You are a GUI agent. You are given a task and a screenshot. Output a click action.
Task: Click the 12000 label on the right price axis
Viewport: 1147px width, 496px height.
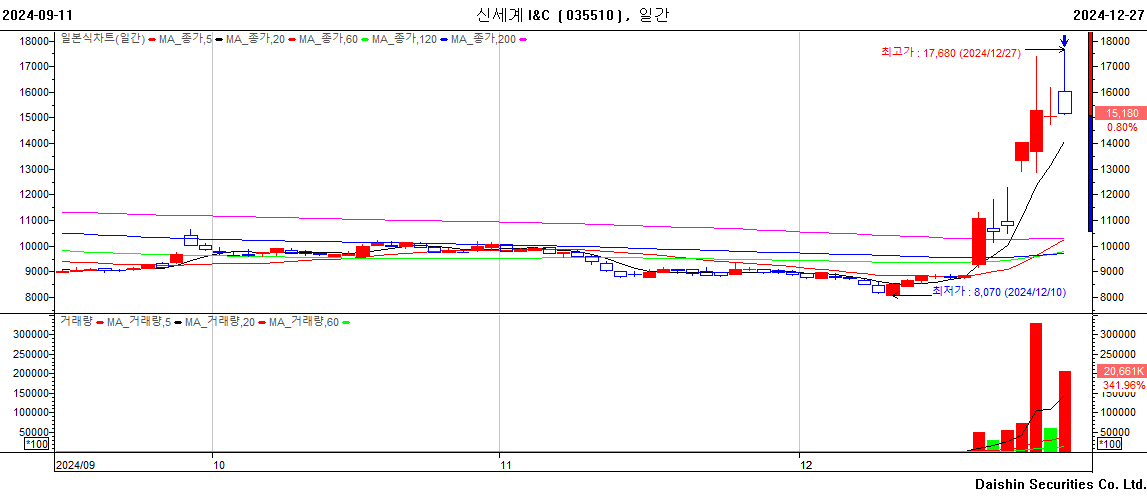1116,195
